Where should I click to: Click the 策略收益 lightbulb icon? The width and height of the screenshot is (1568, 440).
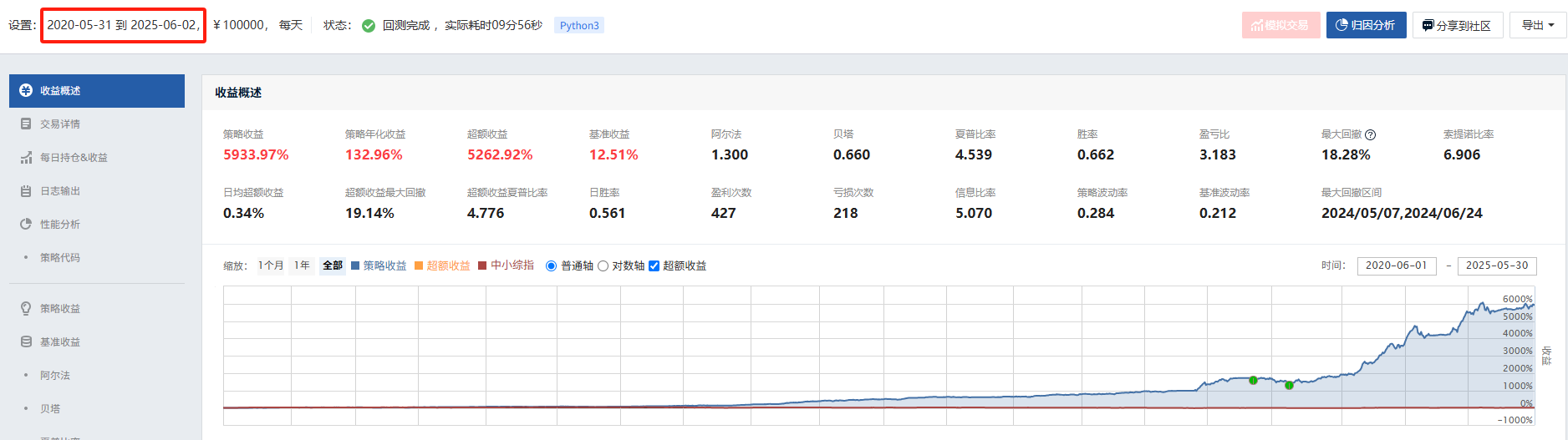(x=26, y=309)
